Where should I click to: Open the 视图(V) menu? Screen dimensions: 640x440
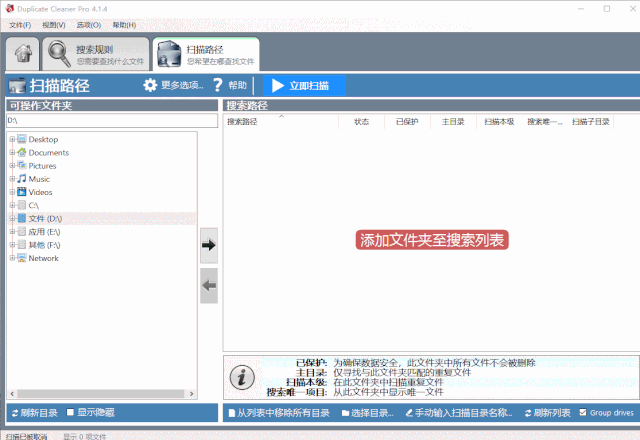tap(53, 25)
